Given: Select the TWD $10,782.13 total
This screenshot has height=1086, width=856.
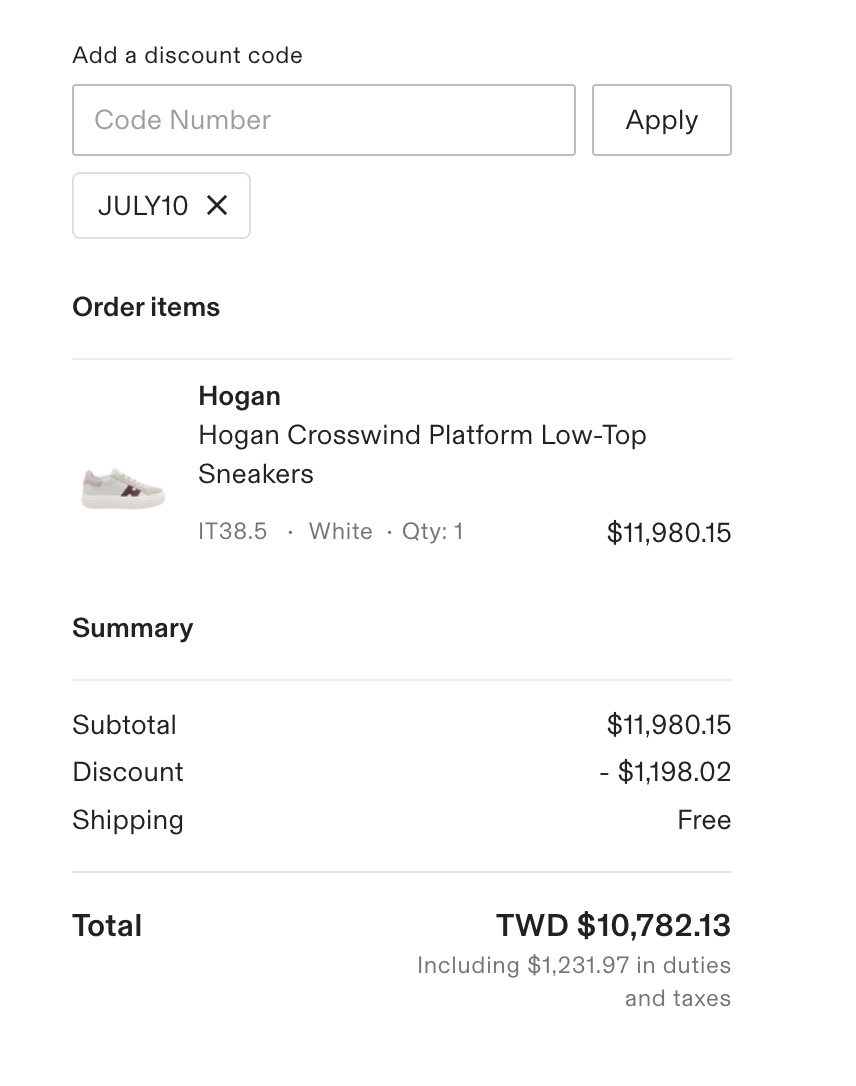Looking at the screenshot, I should coord(613,925).
